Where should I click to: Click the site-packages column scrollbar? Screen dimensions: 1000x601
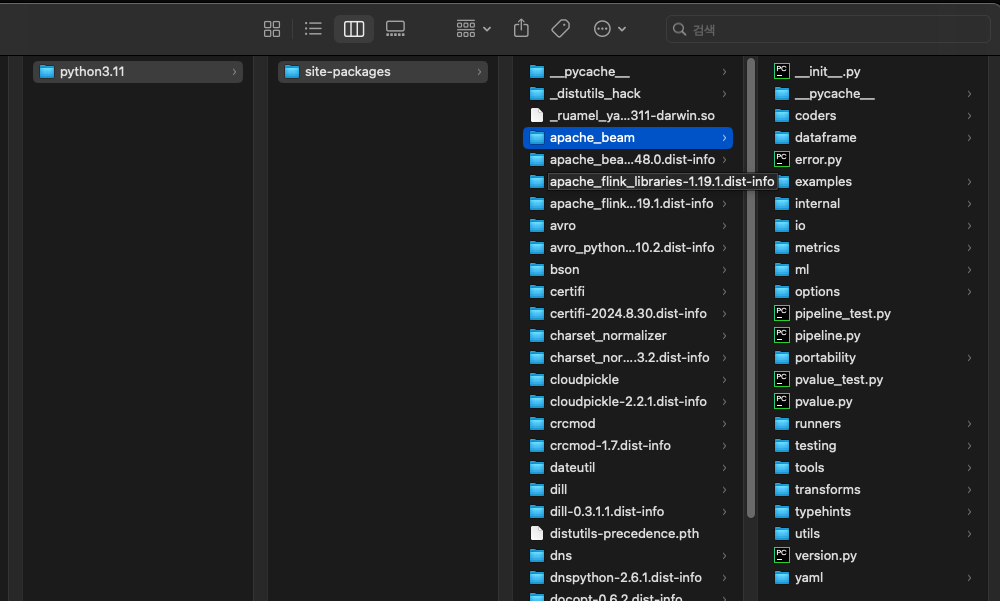pos(751,288)
